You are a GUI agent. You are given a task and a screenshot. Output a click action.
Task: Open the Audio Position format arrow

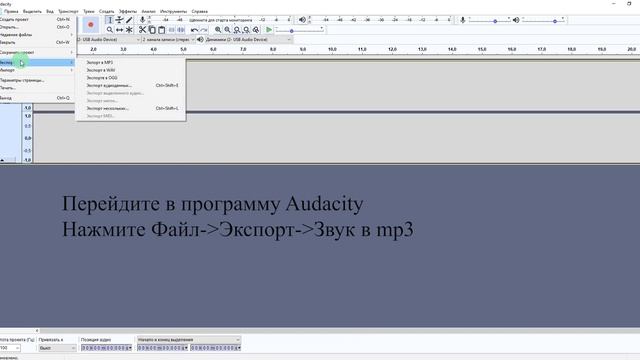coord(130,348)
